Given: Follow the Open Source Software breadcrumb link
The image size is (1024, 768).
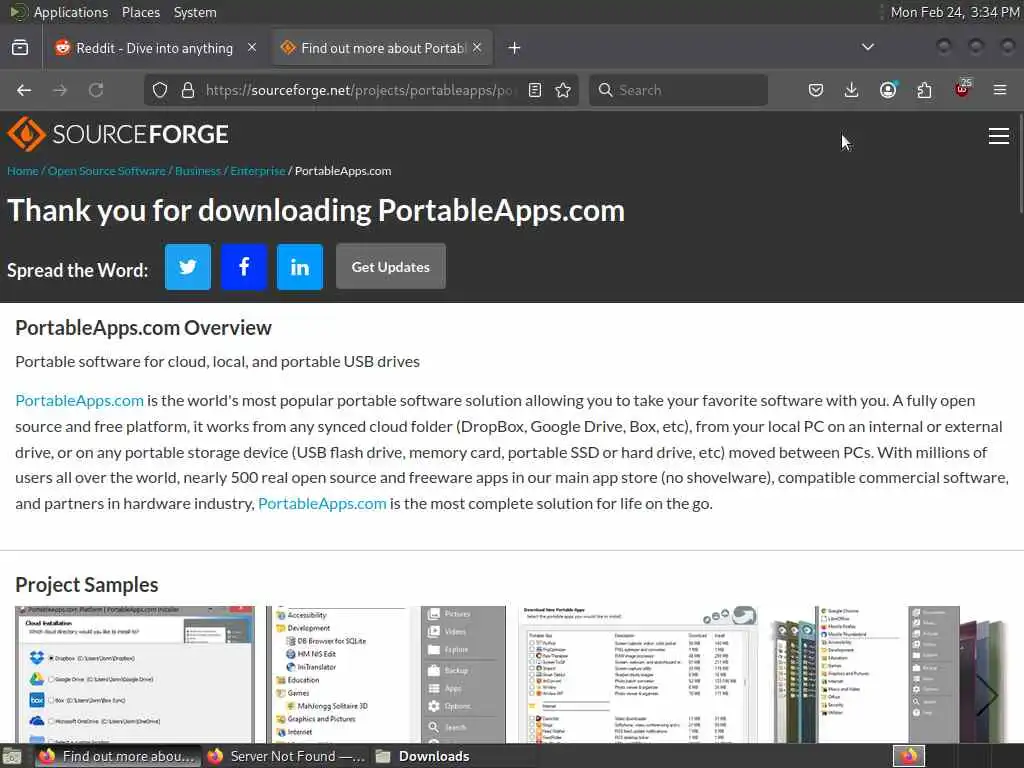Looking at the screenshot, I should (106, 171).
